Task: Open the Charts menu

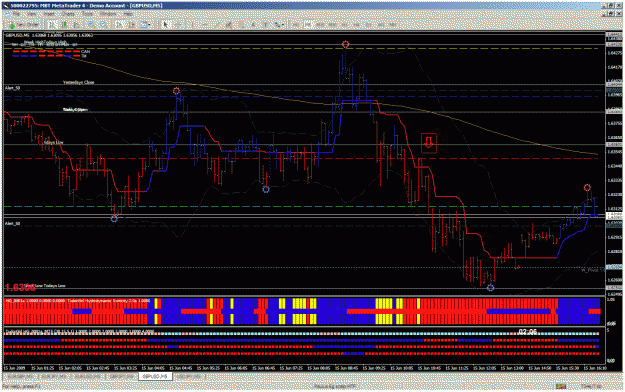Action: pyautogui.click(x=68, y=14)
